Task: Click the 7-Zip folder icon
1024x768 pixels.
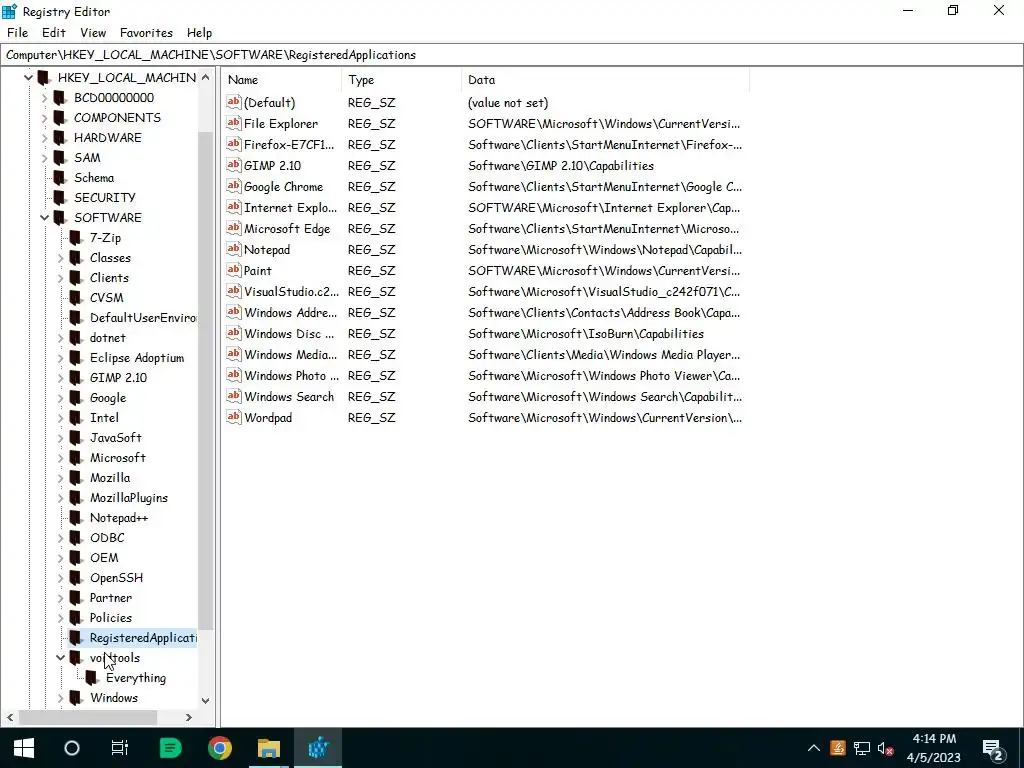Action: click(x=76, y=238)
